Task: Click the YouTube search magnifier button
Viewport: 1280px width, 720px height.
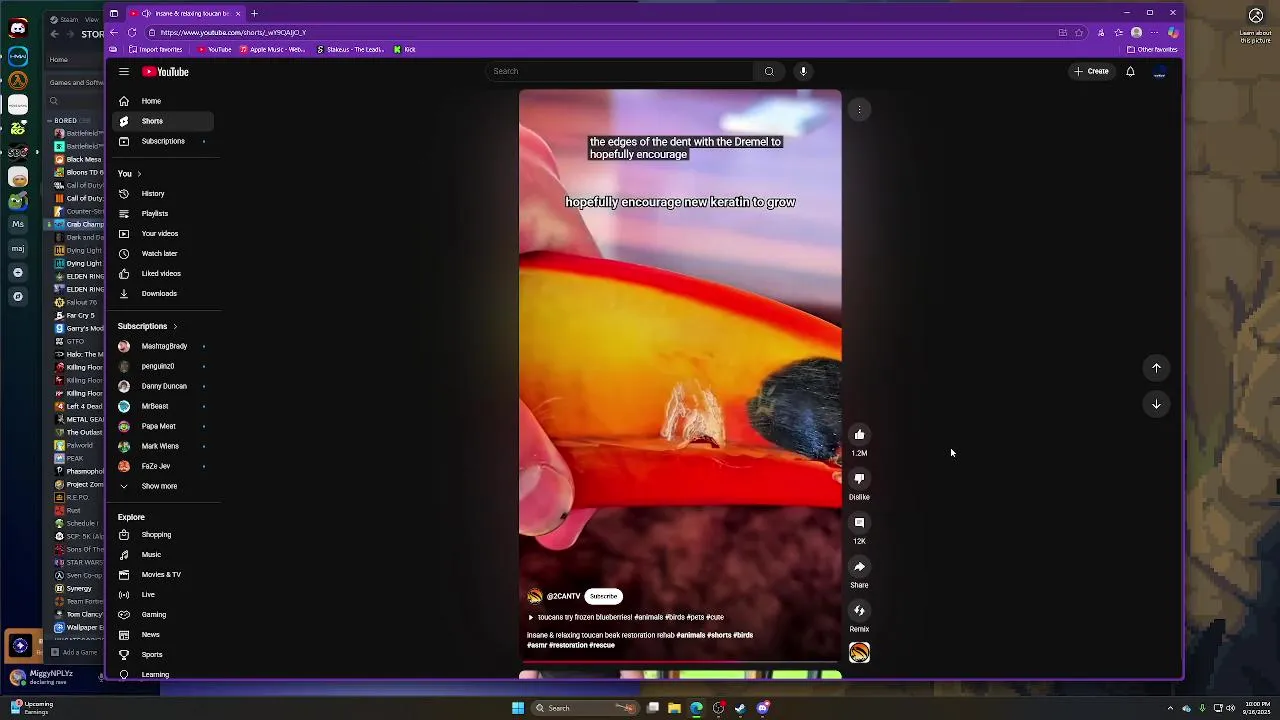Action: click(x=769, y=71)
